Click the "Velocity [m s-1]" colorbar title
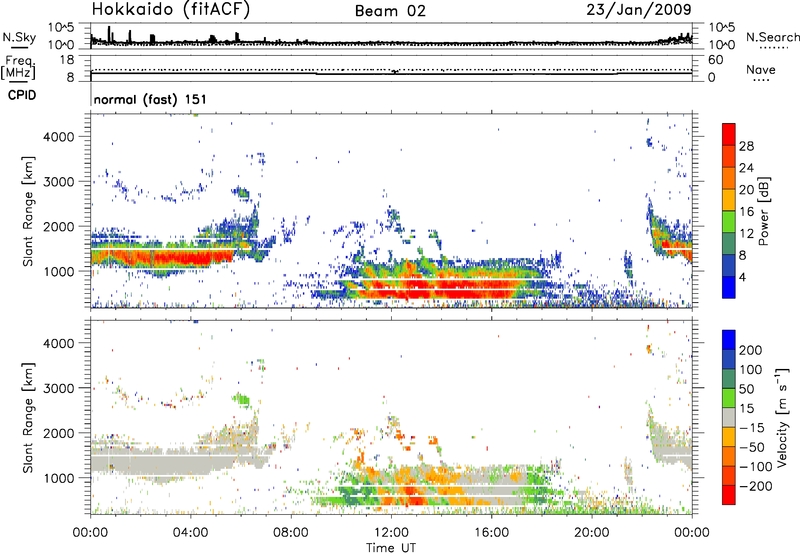This screenshot has width=800, height=554. 781,417
